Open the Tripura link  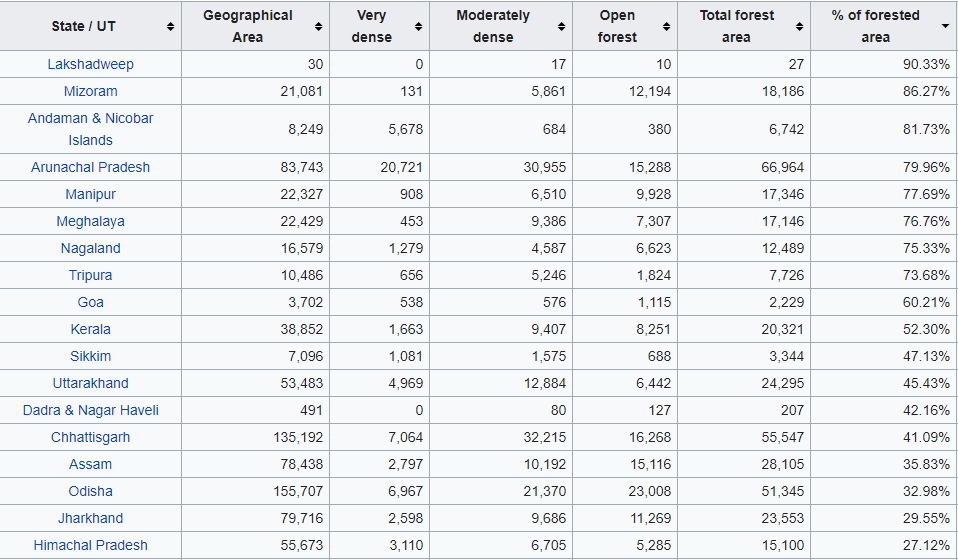[x=90, y=275]
